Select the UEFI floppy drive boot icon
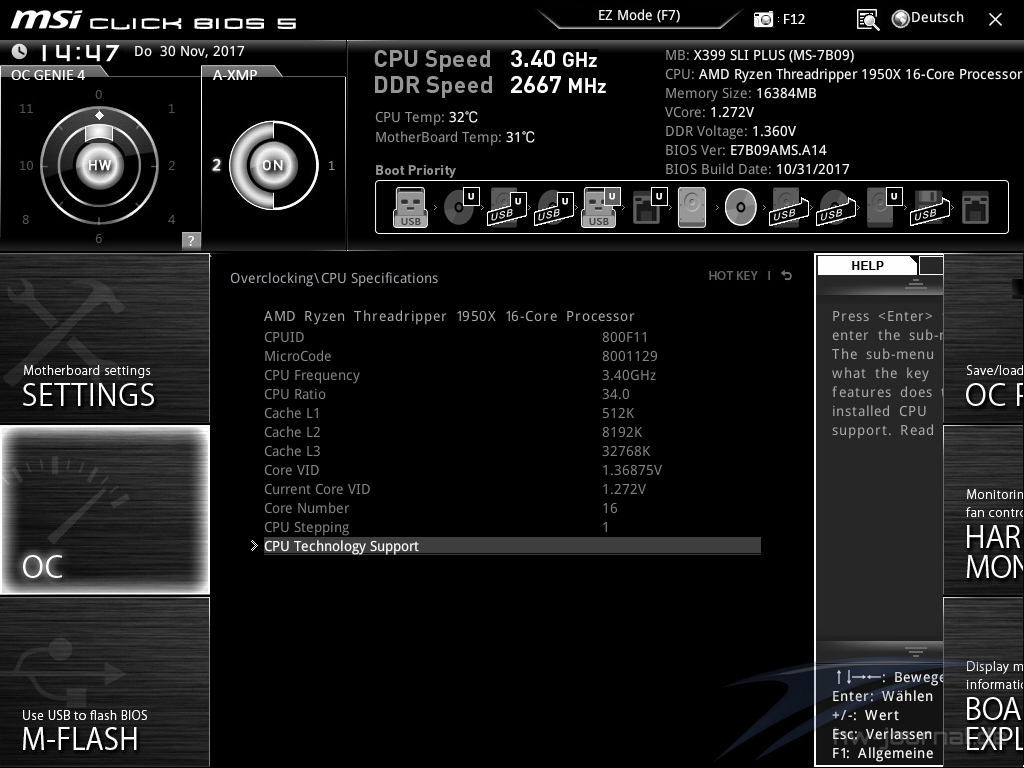The image size is (1024, 768). pyautogui.click(x=650, y=207)
